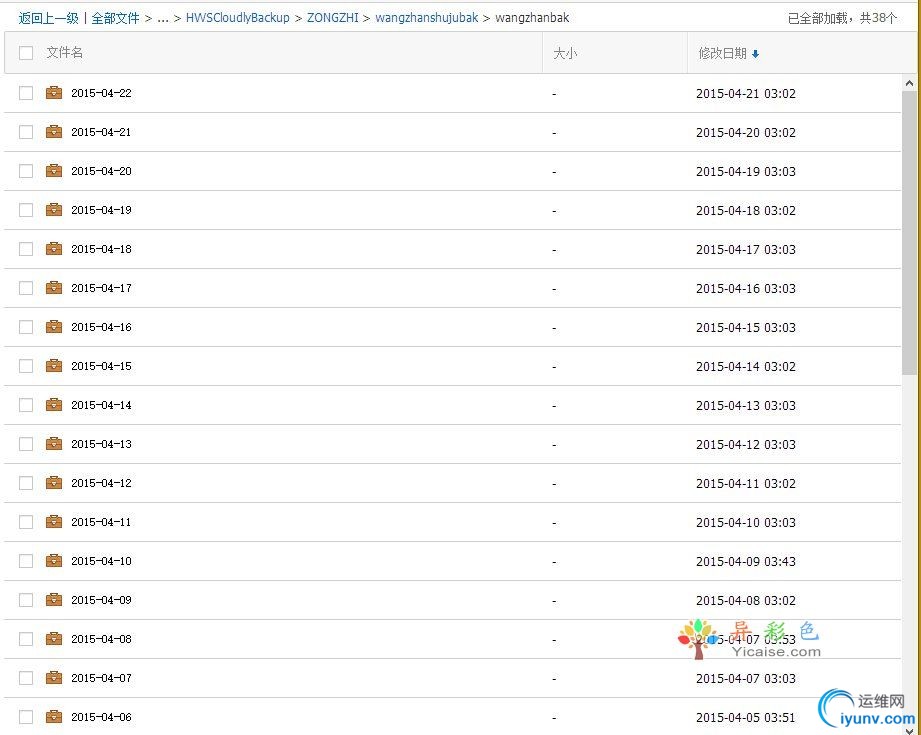This screenshot has width=921, height=735.
Task: Navigate to wangzhanshujubak breadcrumb
Action: 426,18
